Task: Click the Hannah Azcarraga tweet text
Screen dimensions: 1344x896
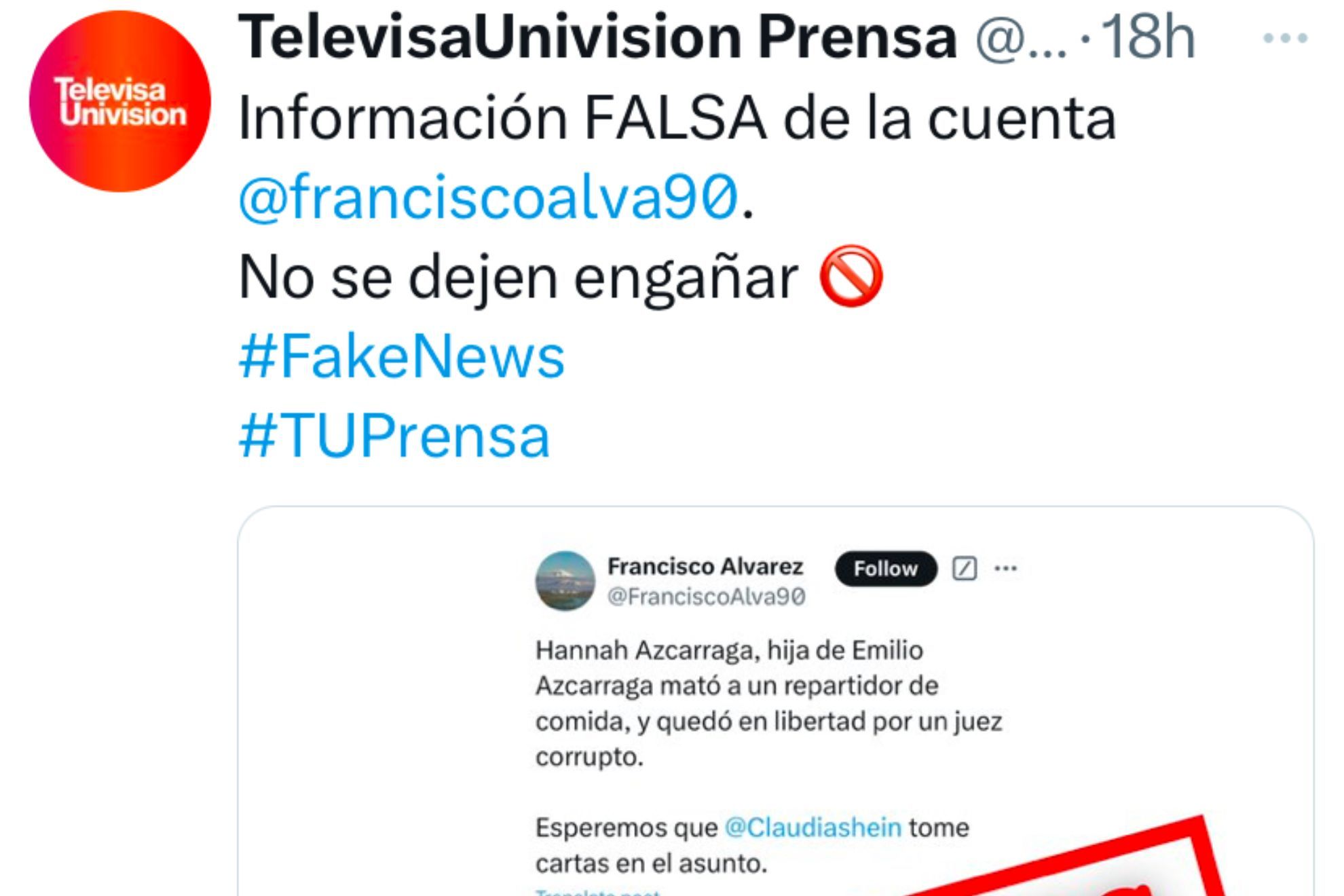Action: pos(768,703)
